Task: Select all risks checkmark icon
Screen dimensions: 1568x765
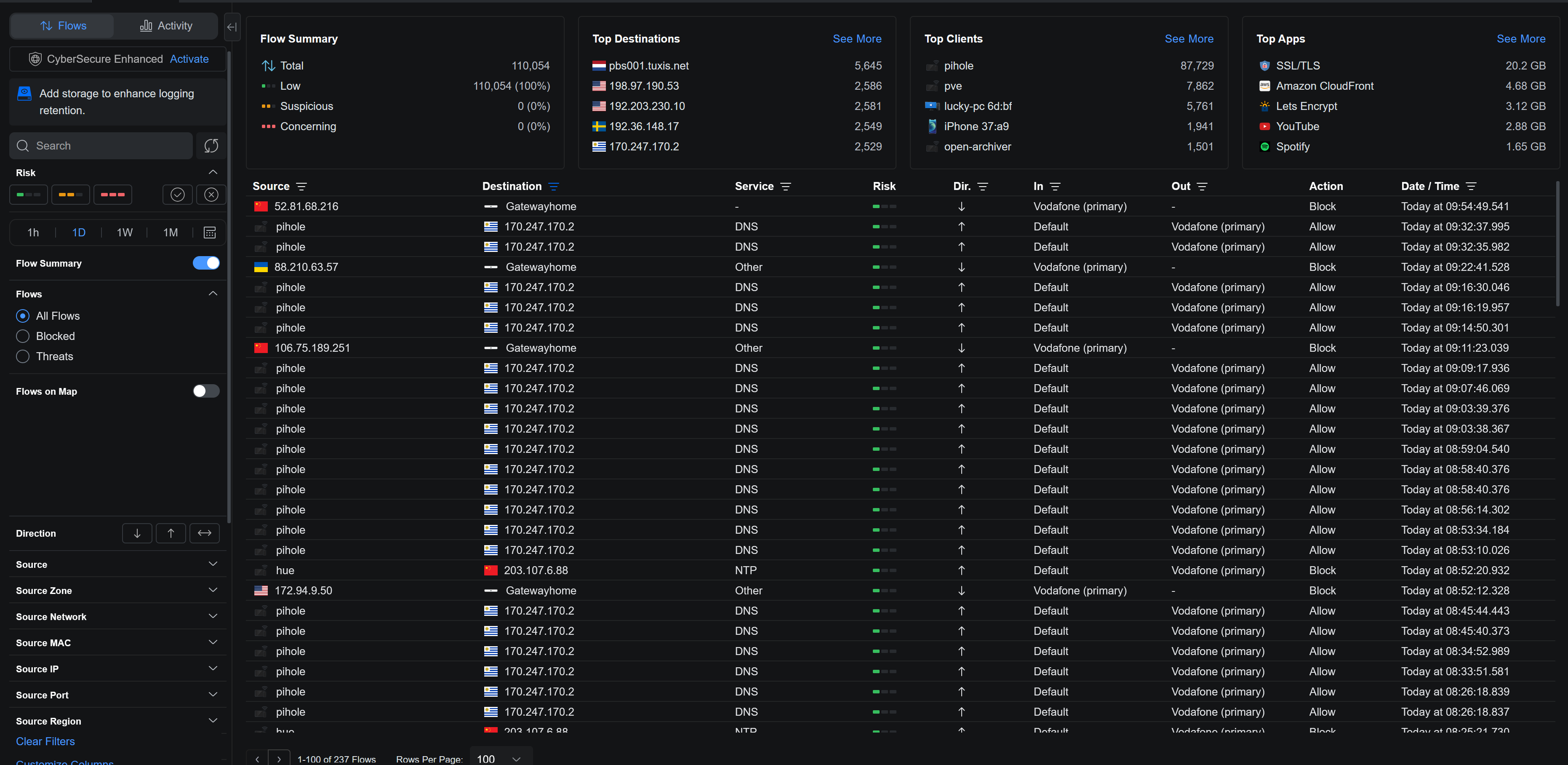Action: click(177, 194)
